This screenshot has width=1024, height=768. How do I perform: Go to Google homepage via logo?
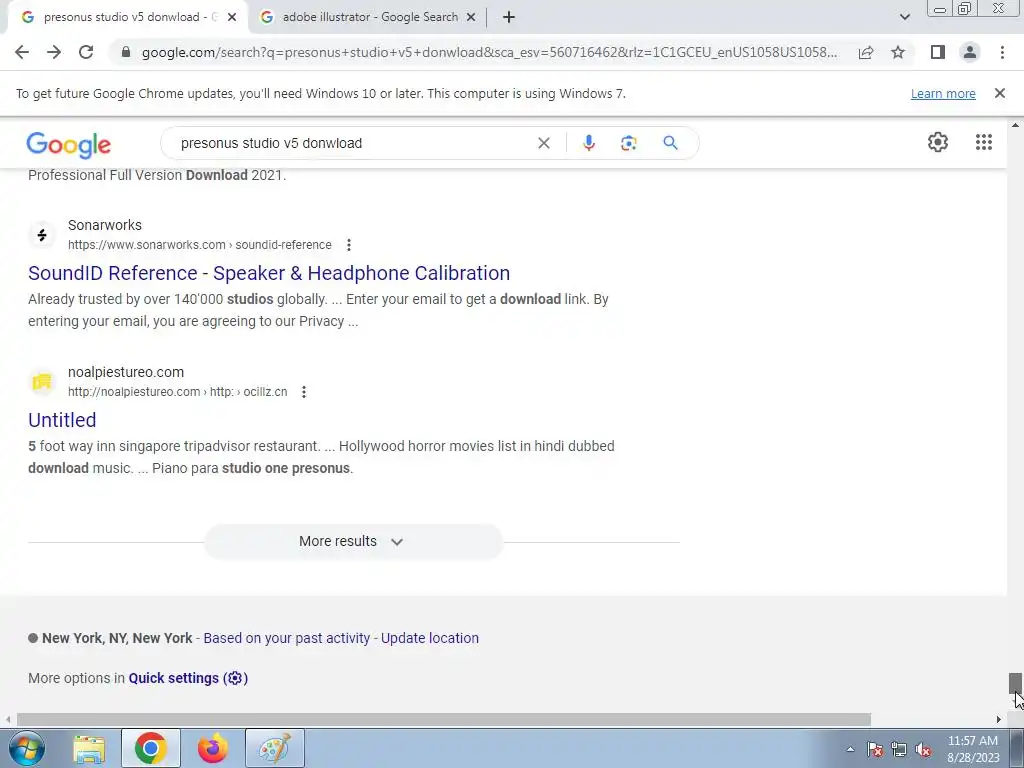coord(69,144)
